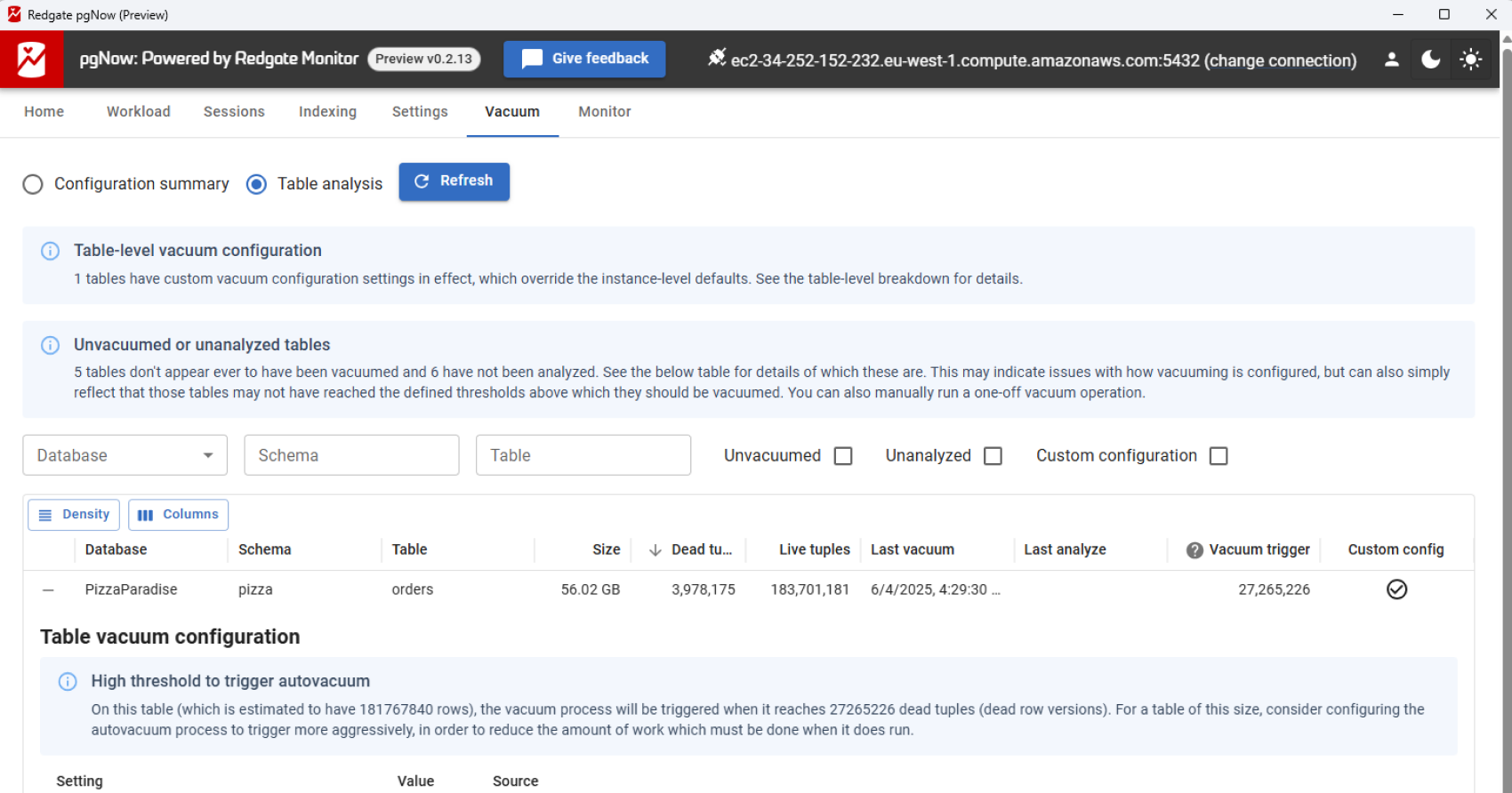
Task: Click the connection plug icon
Action: 717,58
